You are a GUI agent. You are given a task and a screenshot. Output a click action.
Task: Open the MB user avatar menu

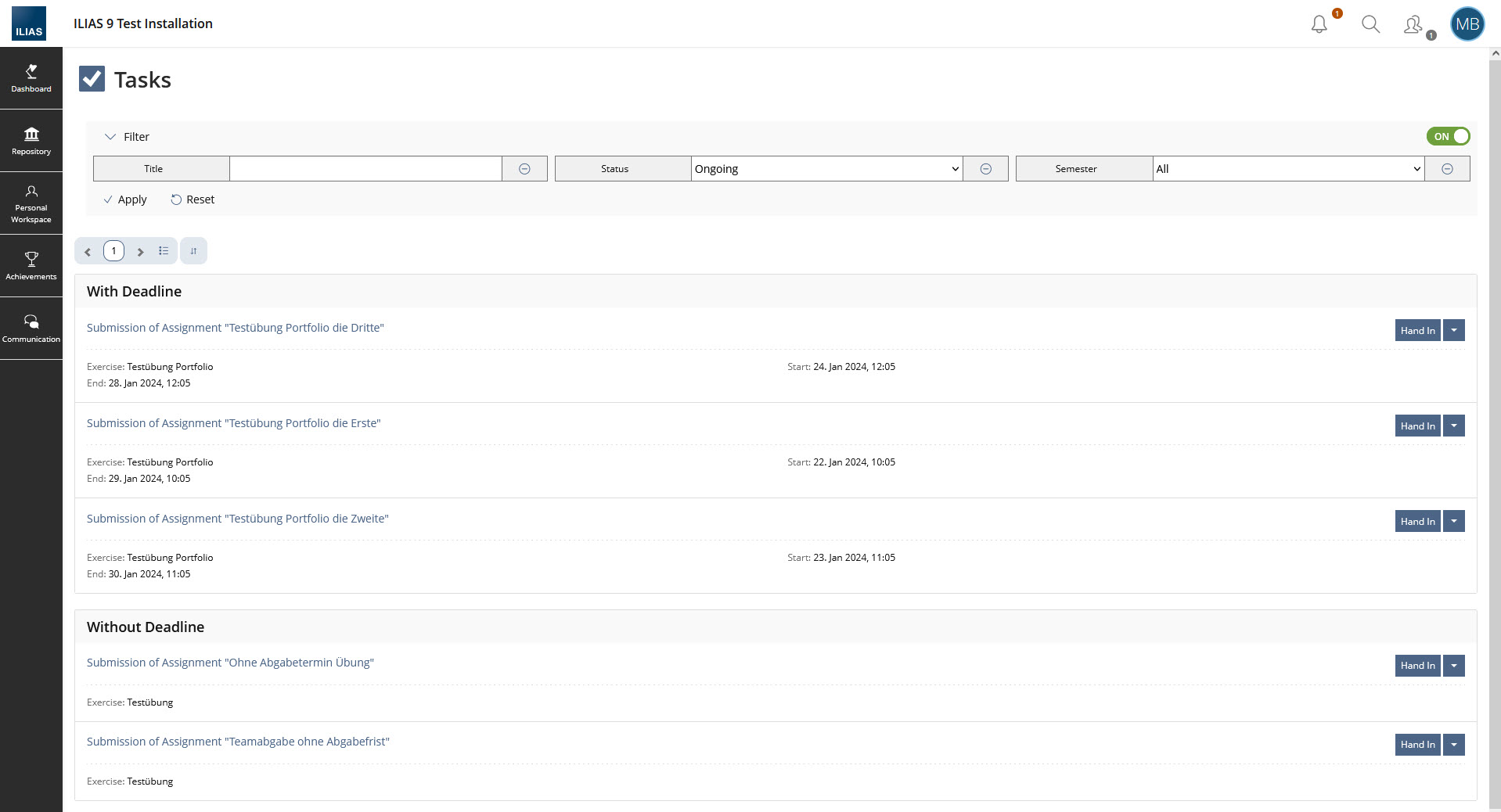[x=1467, y=24]
